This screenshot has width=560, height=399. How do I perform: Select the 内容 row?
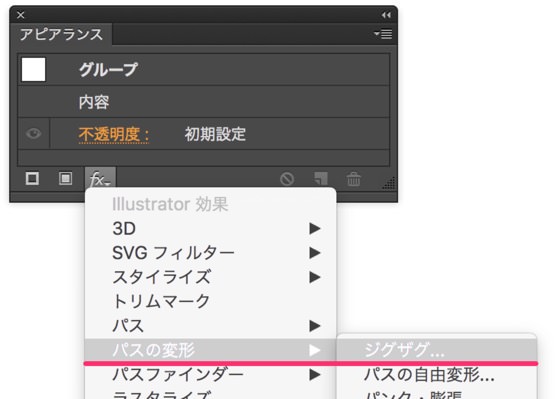point(204,102)
